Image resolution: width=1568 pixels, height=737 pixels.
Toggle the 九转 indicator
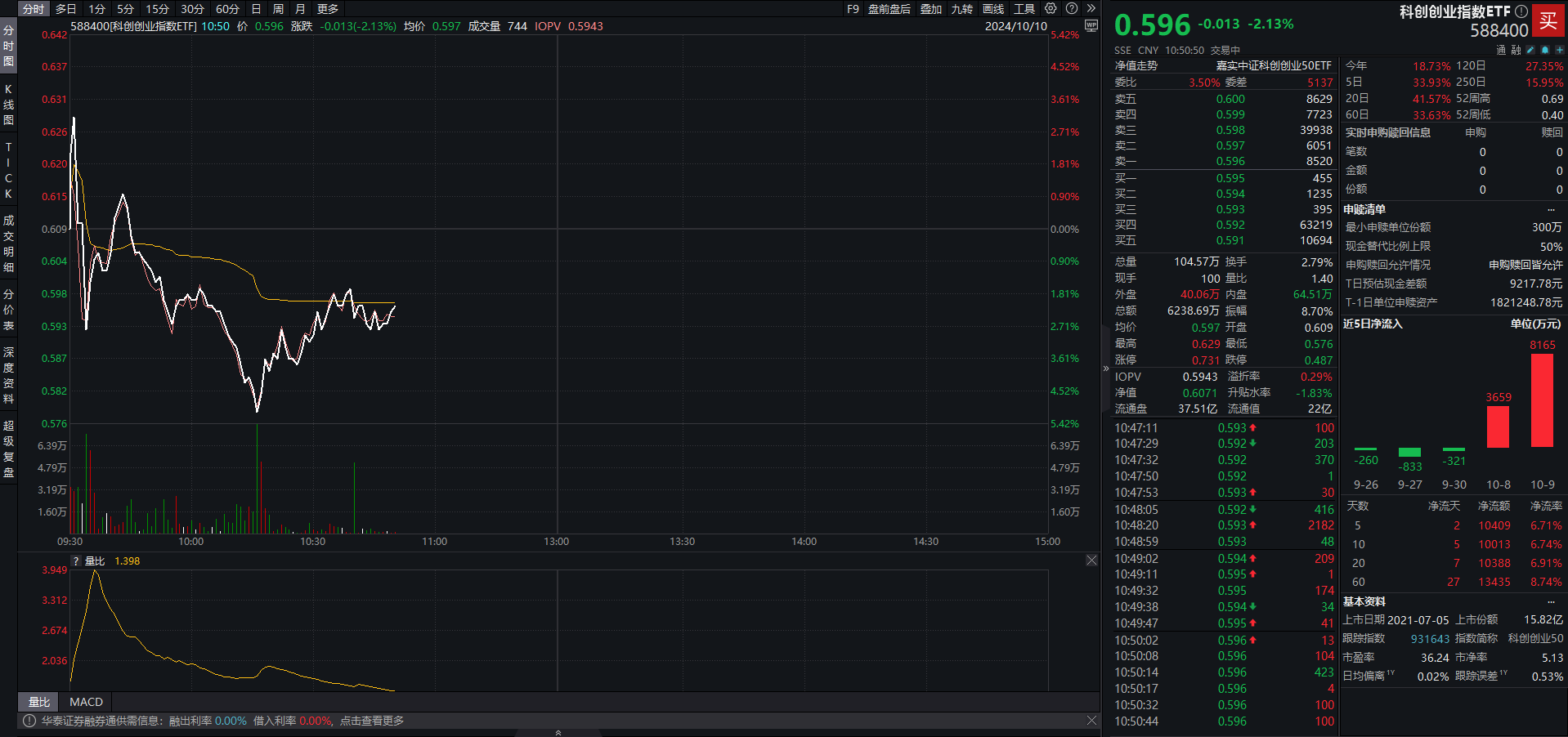tap(961, 9)
